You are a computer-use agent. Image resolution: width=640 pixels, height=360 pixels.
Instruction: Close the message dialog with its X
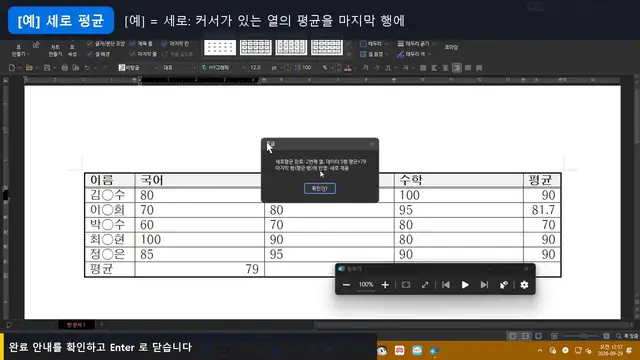pos(372,144)
